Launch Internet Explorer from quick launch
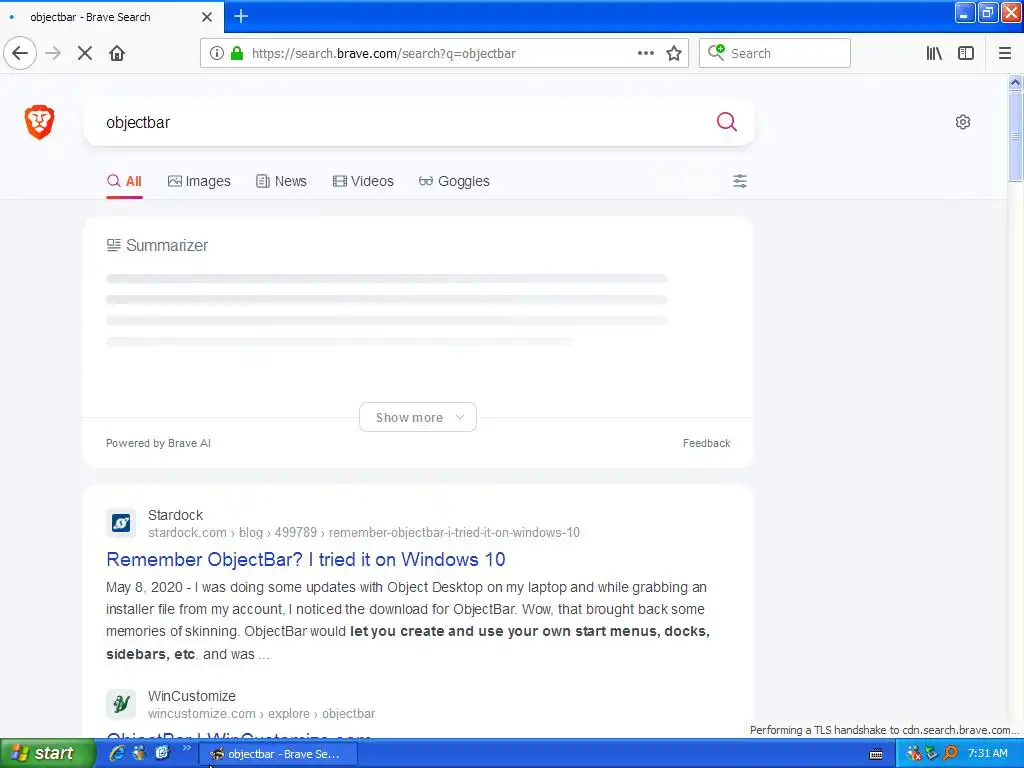The width and height of the screenshot is (1024, 768). tap(117, 753)
